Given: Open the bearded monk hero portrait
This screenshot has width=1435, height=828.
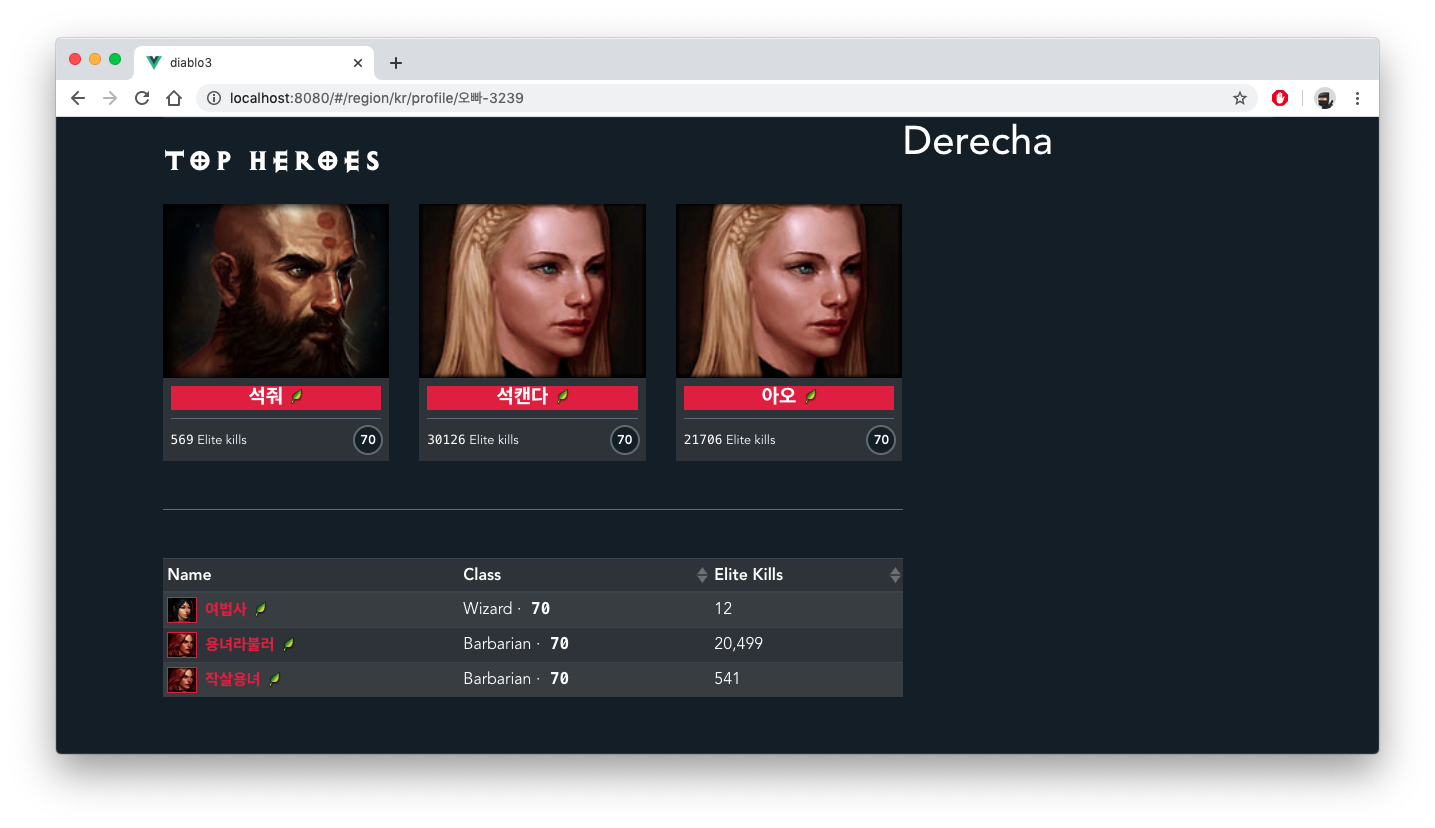Looking at the screenshot, I should point(276,291).
